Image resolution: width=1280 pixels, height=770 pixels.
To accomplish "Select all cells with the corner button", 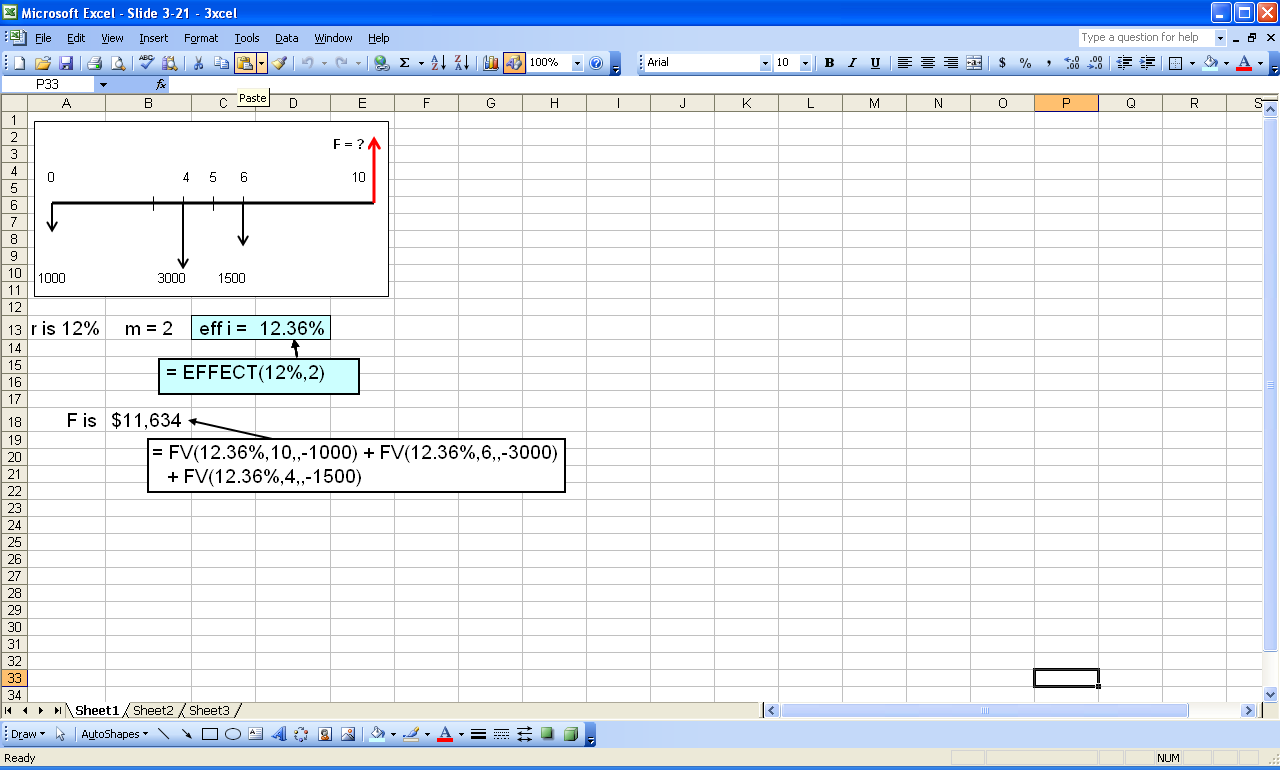I will (x=13, y=103).
